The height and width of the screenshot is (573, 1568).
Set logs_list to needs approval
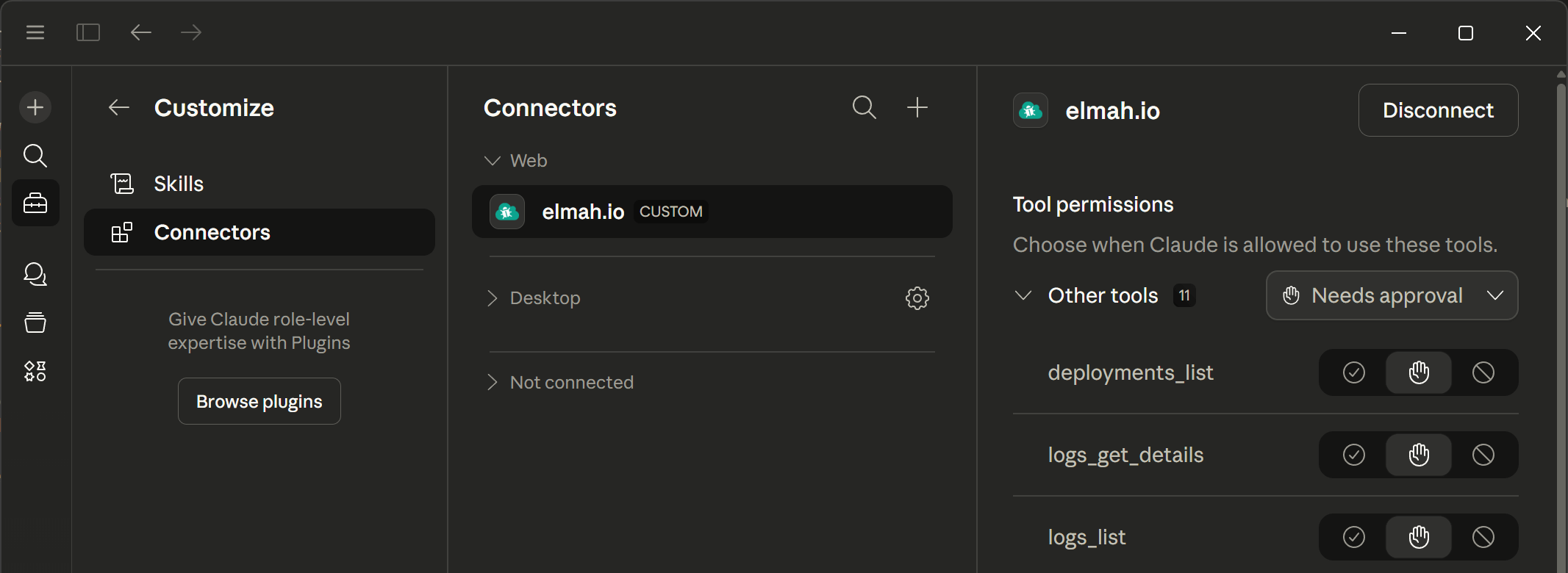[1419, 537]
